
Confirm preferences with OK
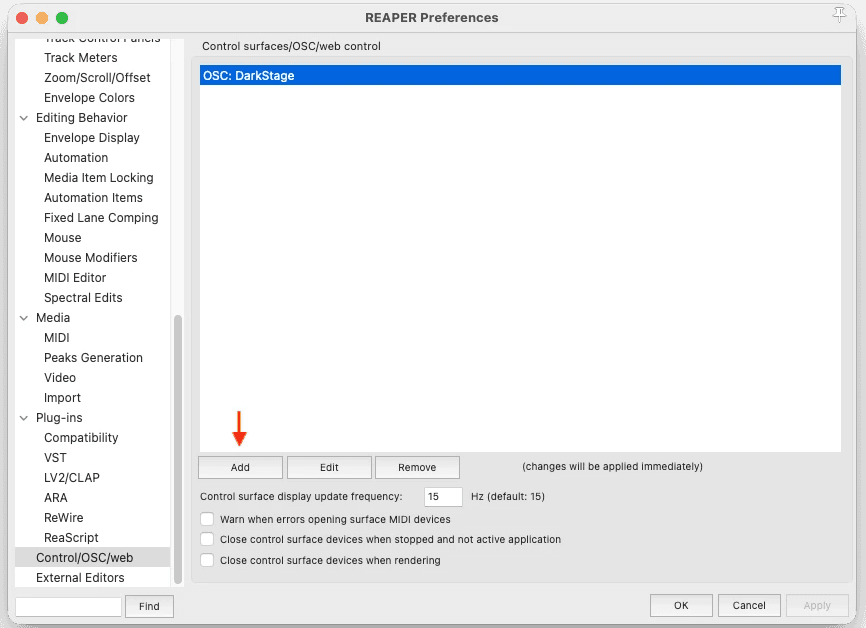(x=681, y=605)
